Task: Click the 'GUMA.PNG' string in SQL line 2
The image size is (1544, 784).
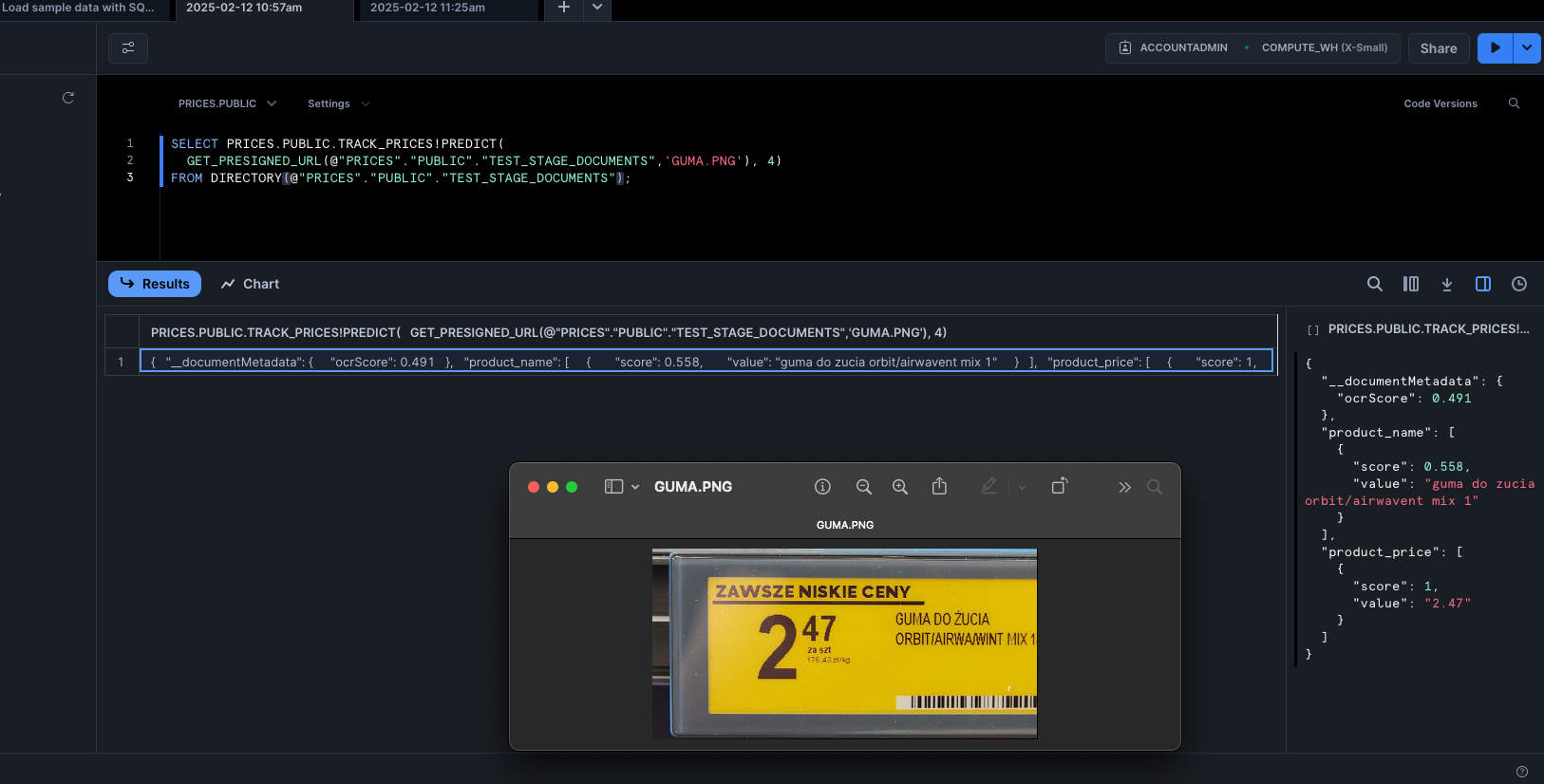Action: click(x=704, y=161)
